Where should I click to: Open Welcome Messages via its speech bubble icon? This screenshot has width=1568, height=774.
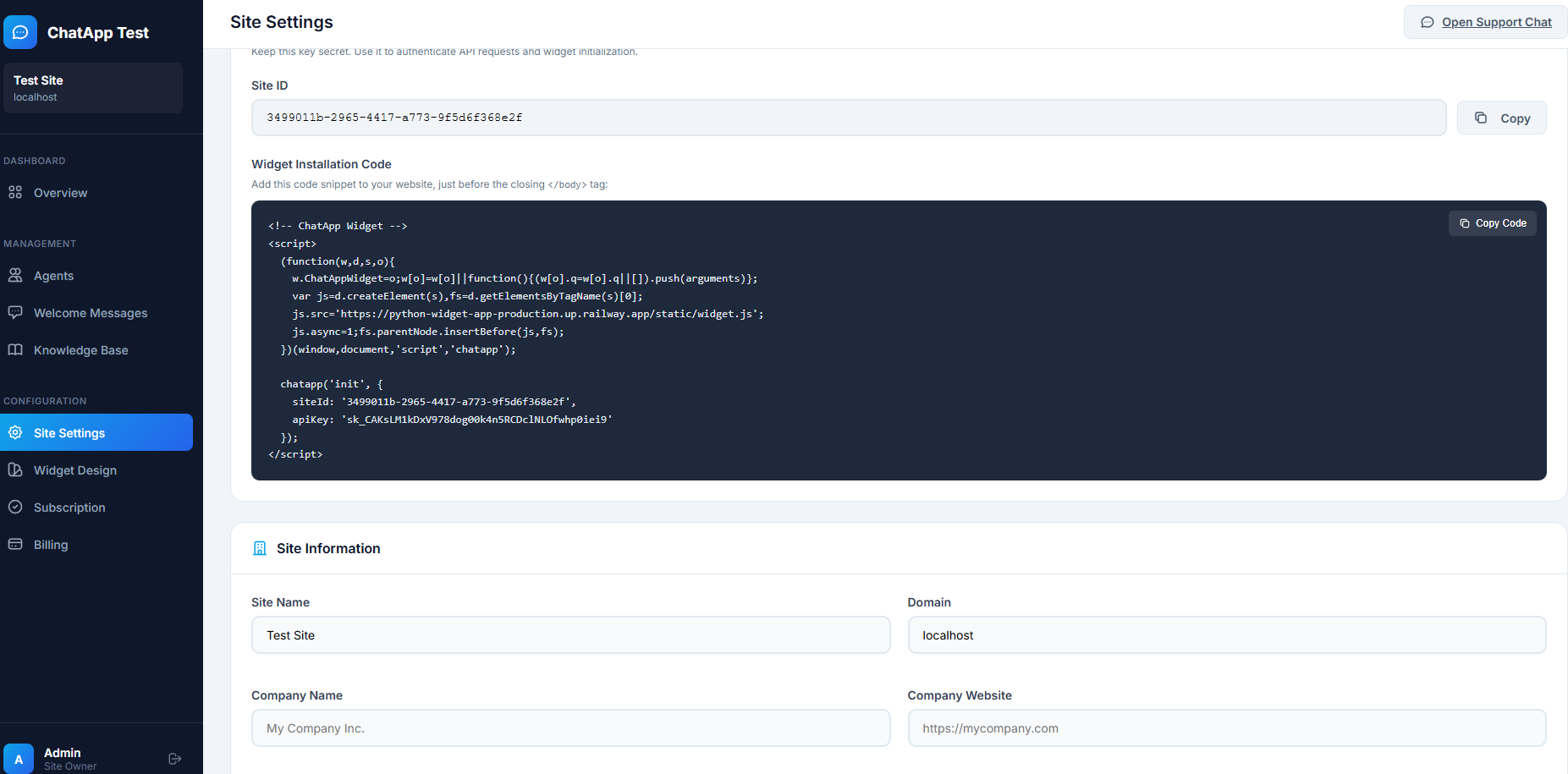[16, 312]
